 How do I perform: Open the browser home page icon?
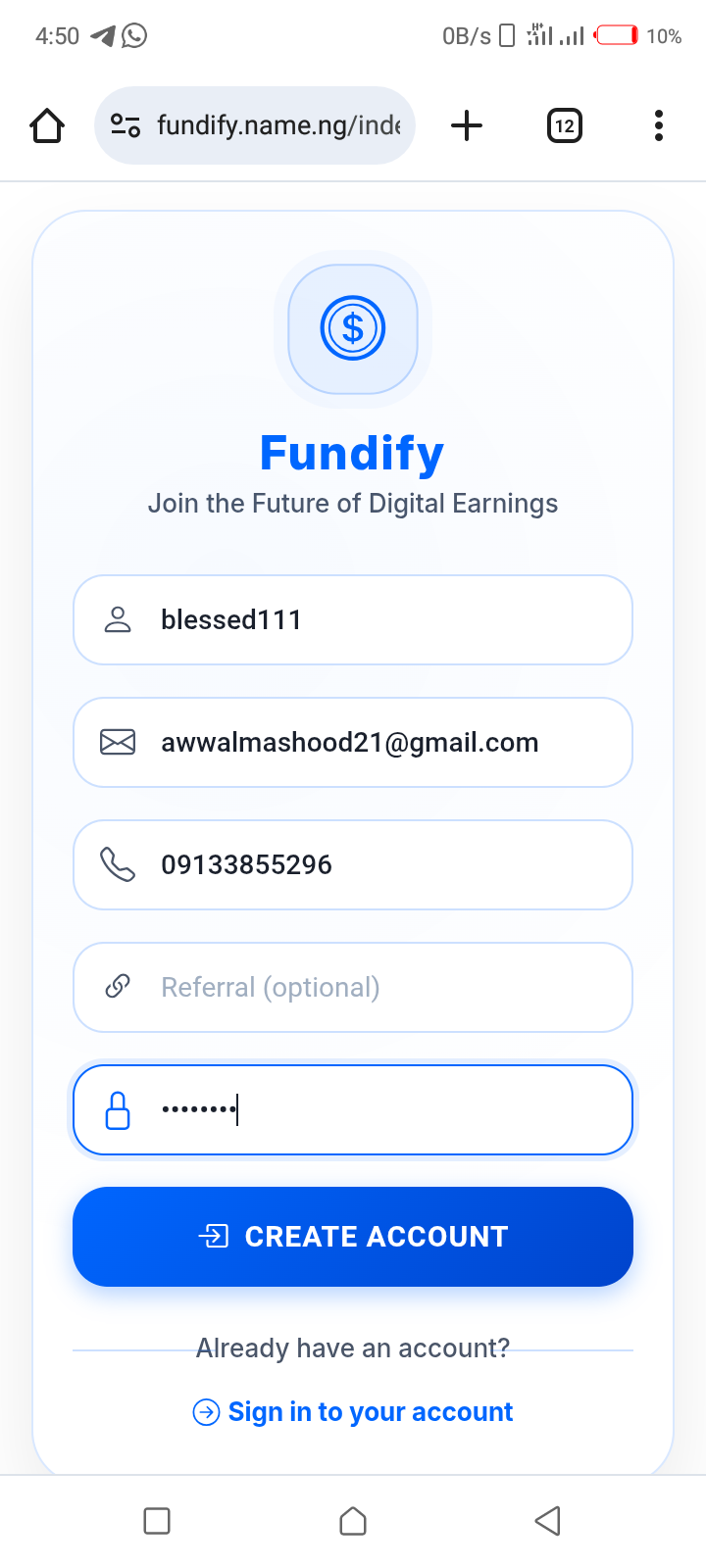[47, 125]
